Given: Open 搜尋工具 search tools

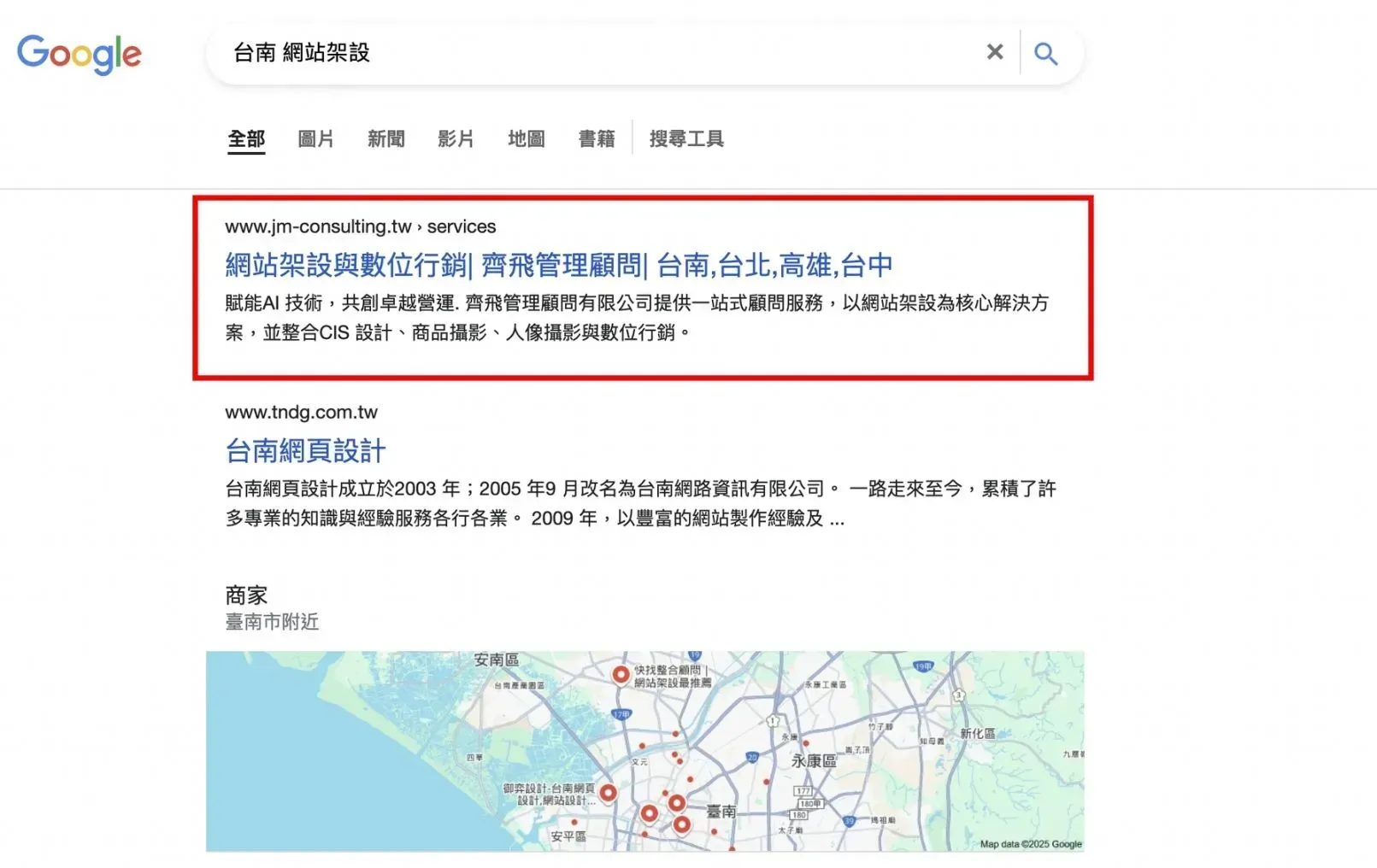Looking at the screenshot, I should pos(686,138).
